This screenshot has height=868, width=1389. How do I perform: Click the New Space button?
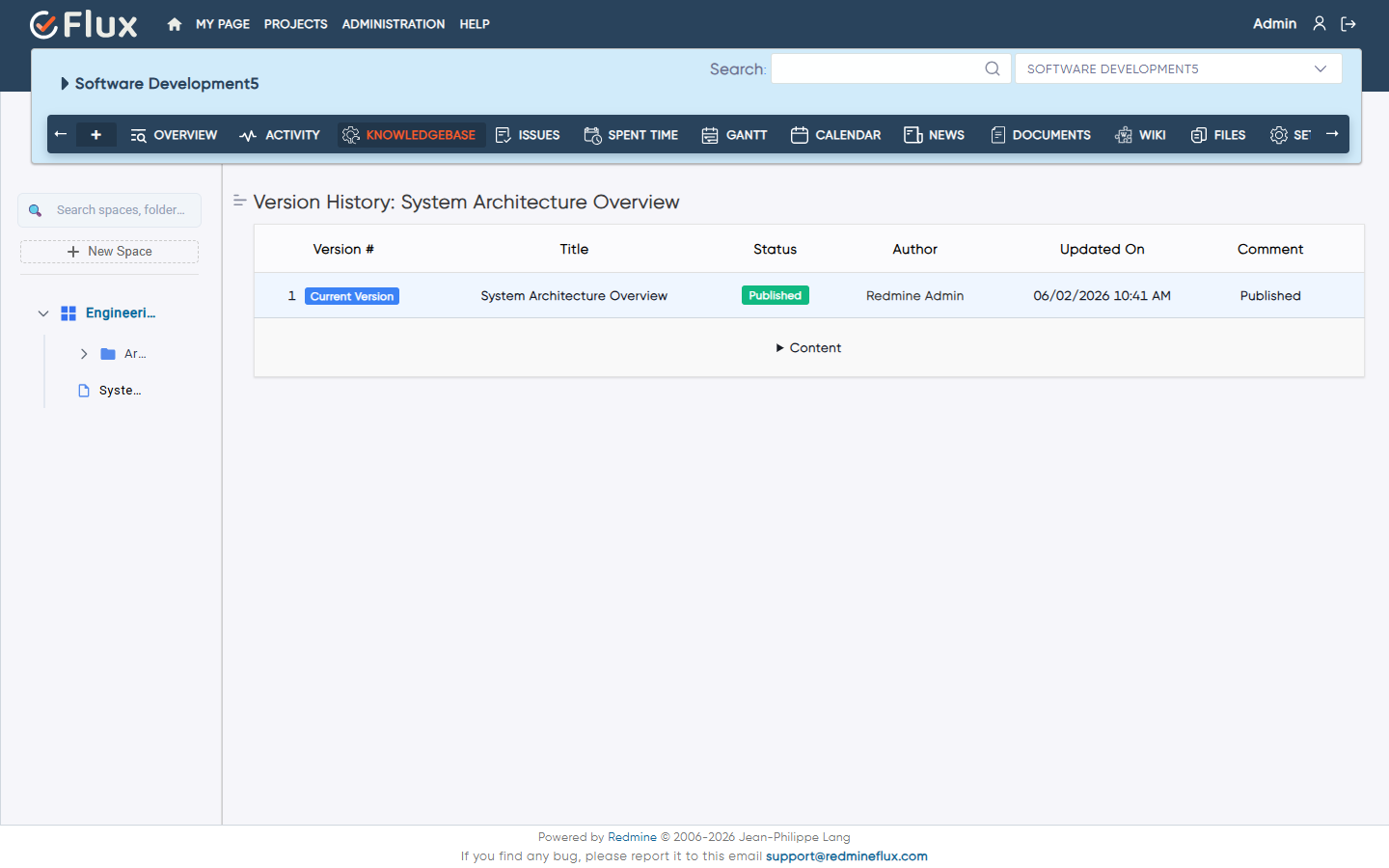click(x=109, y=252)
